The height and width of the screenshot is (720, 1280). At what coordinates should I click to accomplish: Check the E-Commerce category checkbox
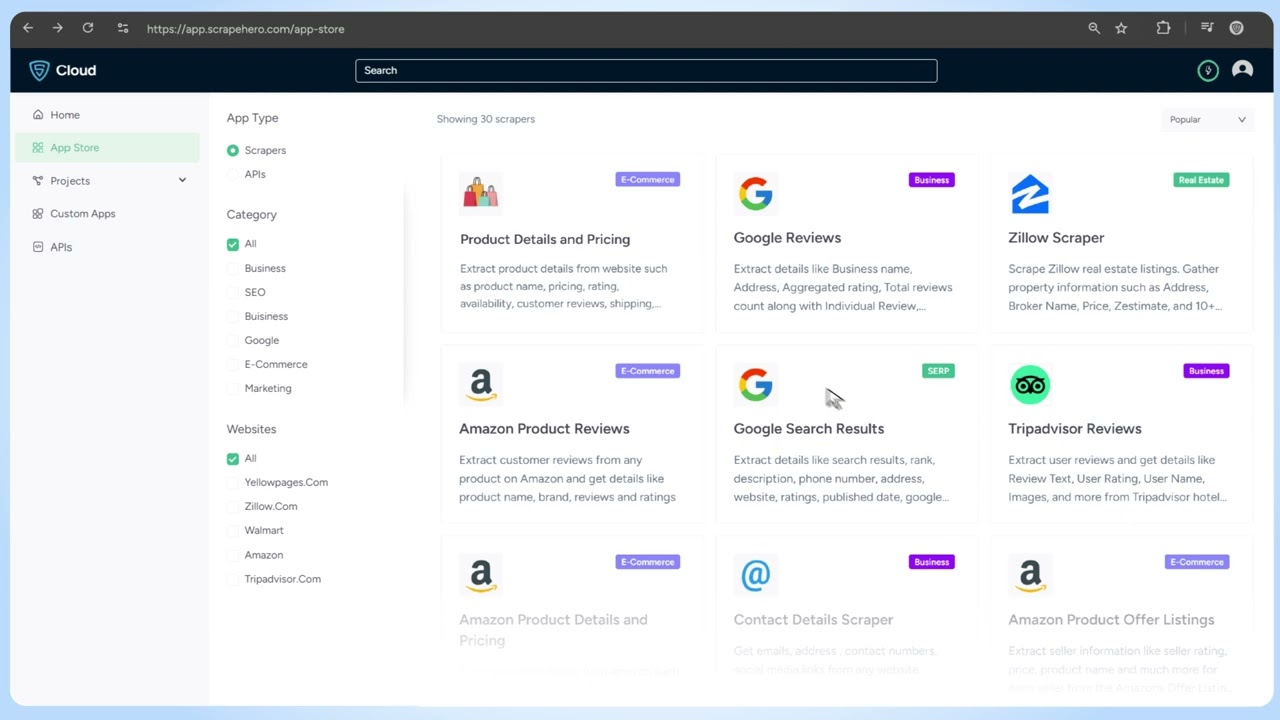coord(233,364)
